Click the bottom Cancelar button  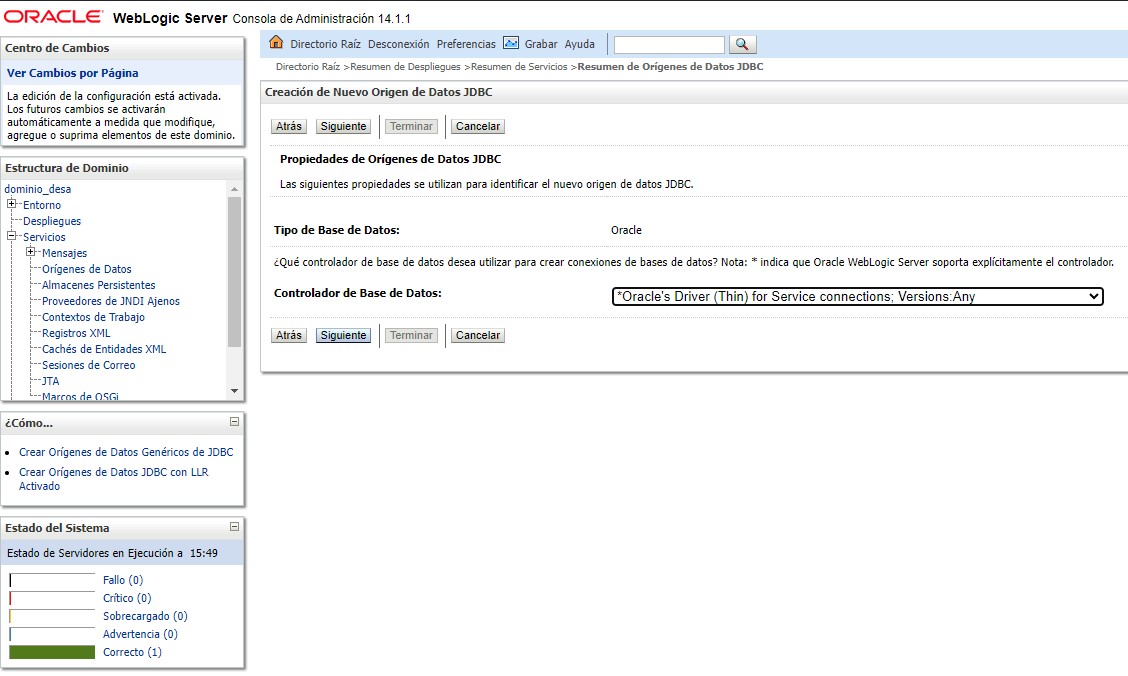pyautogui.click(x=478, y=336)
